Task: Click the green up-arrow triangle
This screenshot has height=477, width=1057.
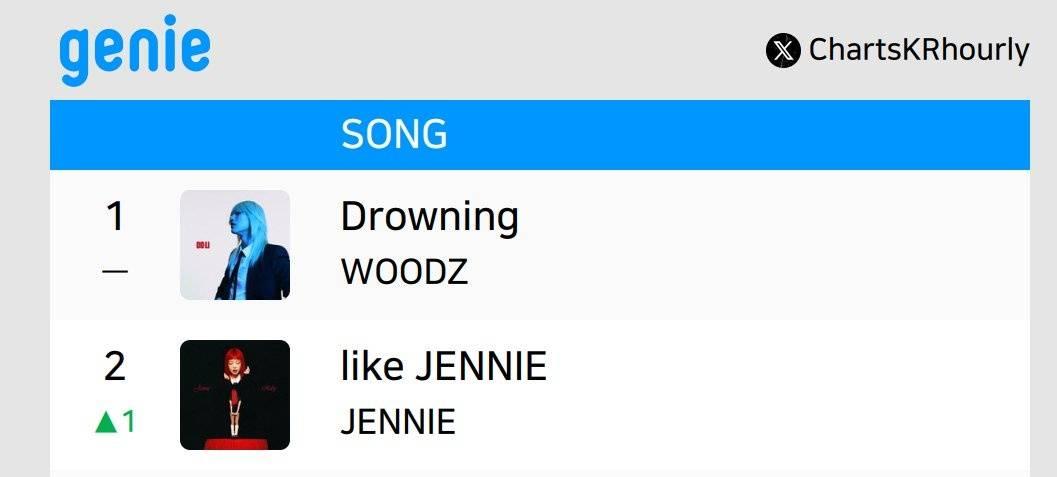Action: pyautogui.click(x=106, y=422)
